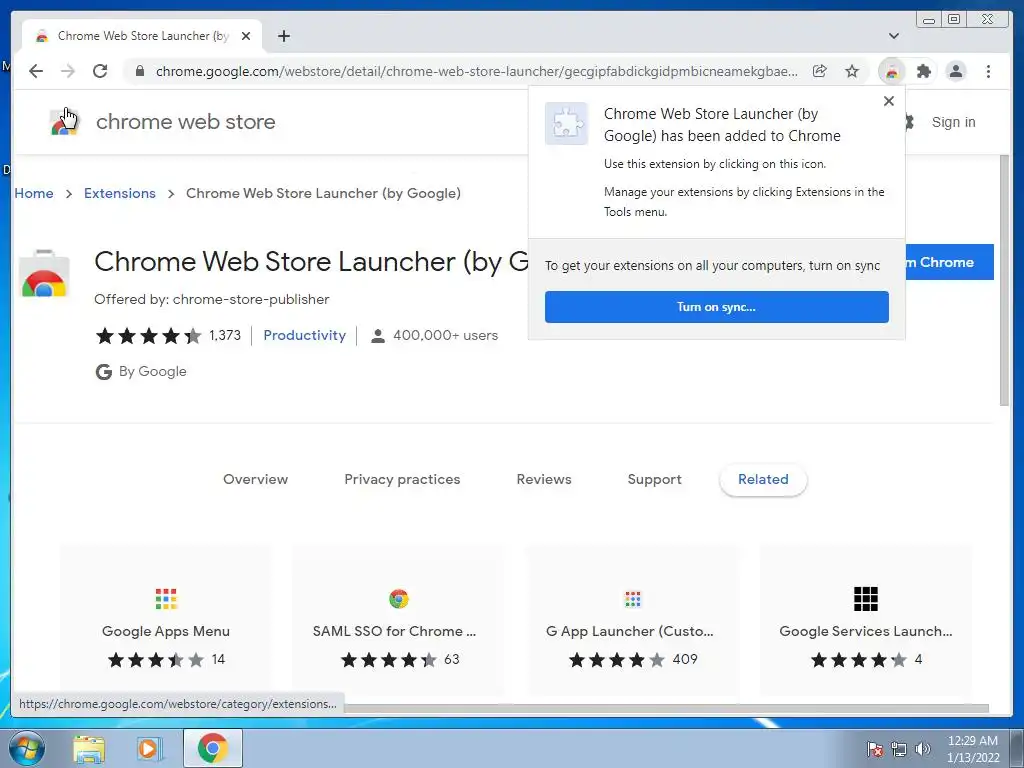Viewport: 1024px width, 768px height.
Task: Open the Action Center flag icon
Action: click(875, 749)
